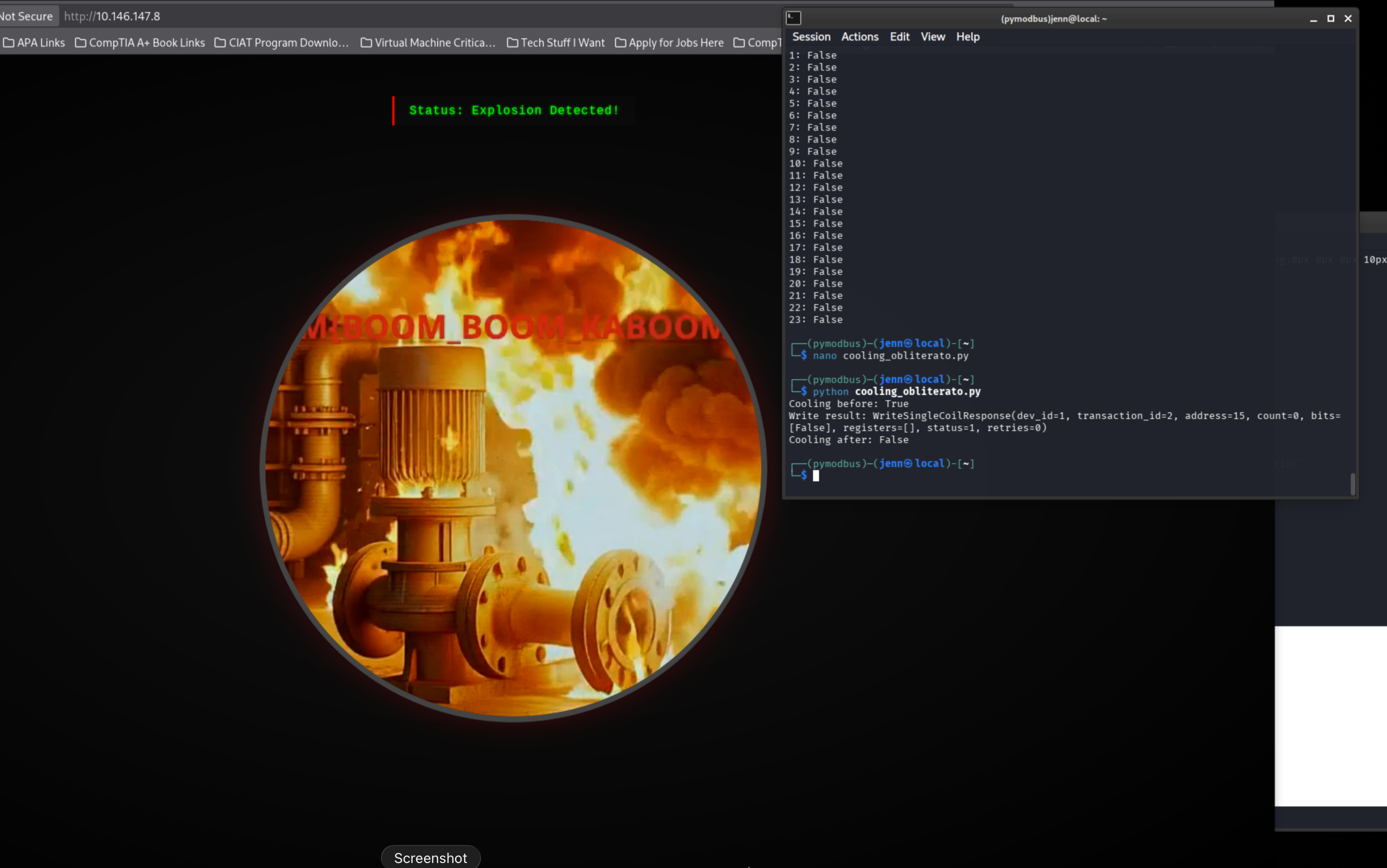Close the pymodbus terminal window
Image resolution: width=1387 pixels, height=868 pixels.
pos(1348,19)
